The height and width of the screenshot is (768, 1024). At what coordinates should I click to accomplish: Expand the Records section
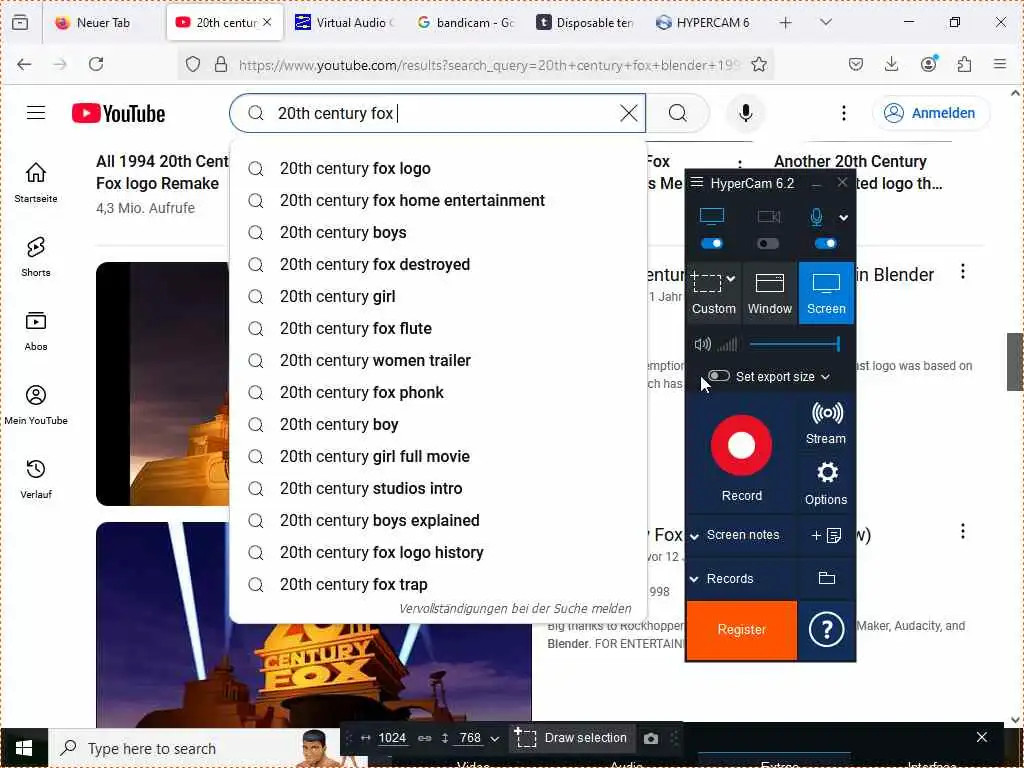tap(694, 579)
